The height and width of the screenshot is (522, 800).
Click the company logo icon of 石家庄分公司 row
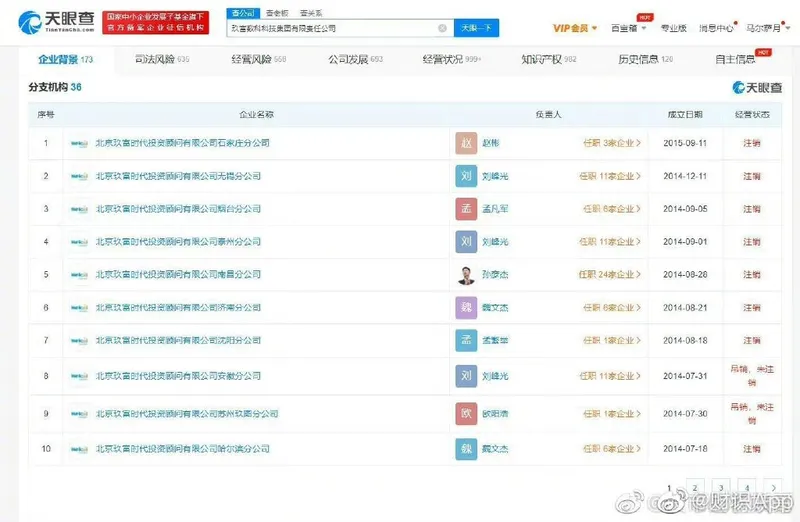pyautogui.click(x=79, y=143)
